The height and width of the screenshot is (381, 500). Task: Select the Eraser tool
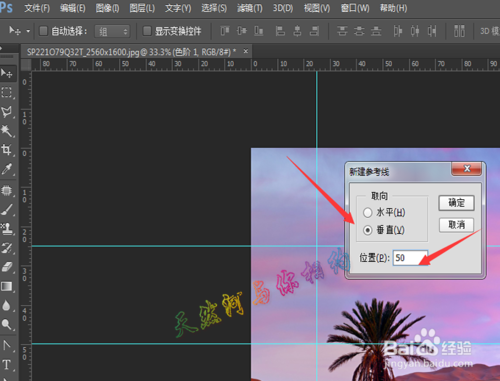click(6, 267)
